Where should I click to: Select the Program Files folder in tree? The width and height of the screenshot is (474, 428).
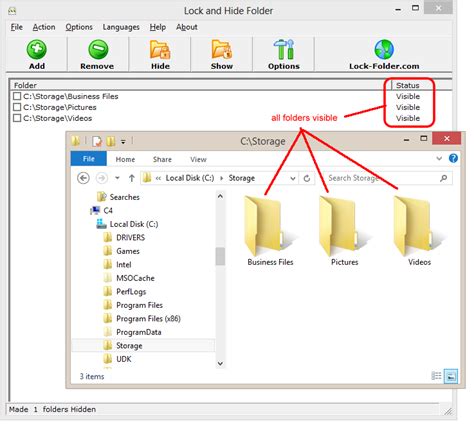point(139,305)
